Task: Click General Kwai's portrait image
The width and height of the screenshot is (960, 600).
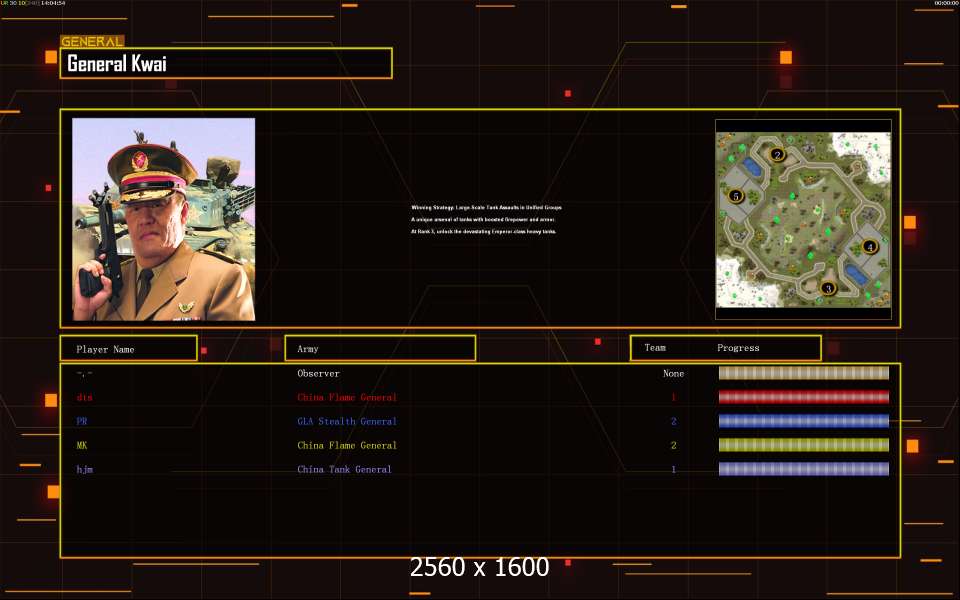Action: coord(163,219)
